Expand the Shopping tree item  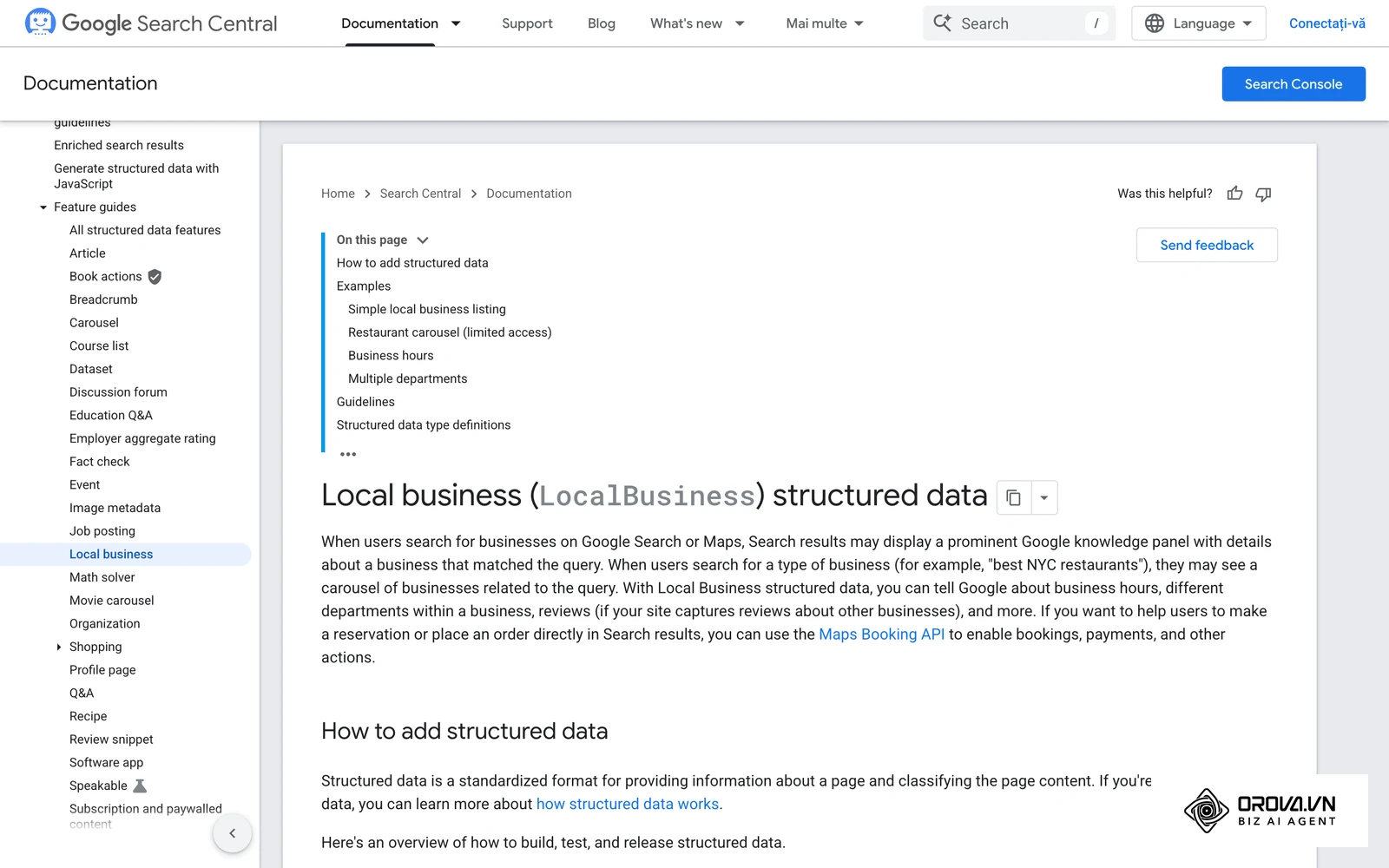(59, 648)
